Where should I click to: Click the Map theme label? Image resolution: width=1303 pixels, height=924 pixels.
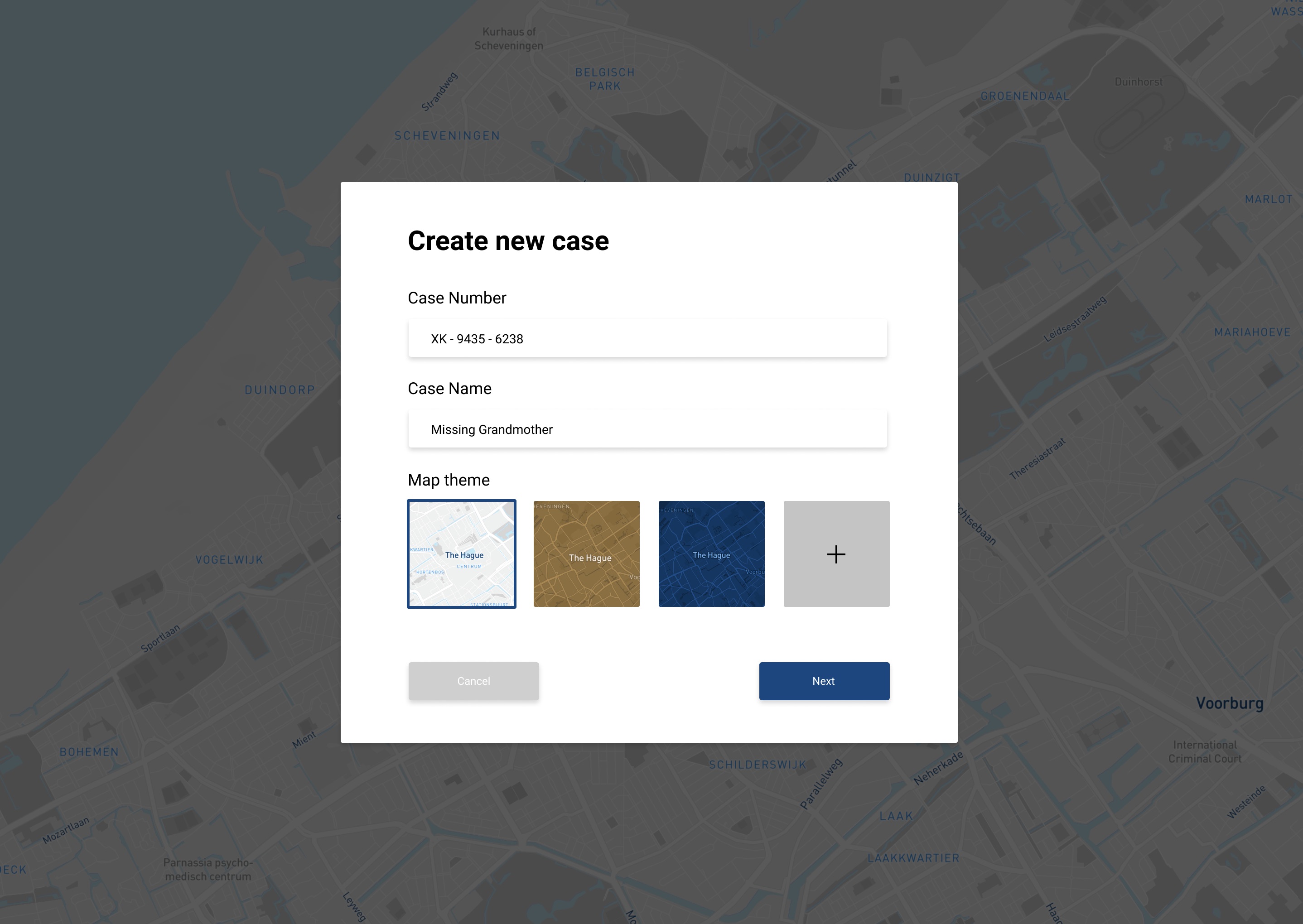(449, 480)
